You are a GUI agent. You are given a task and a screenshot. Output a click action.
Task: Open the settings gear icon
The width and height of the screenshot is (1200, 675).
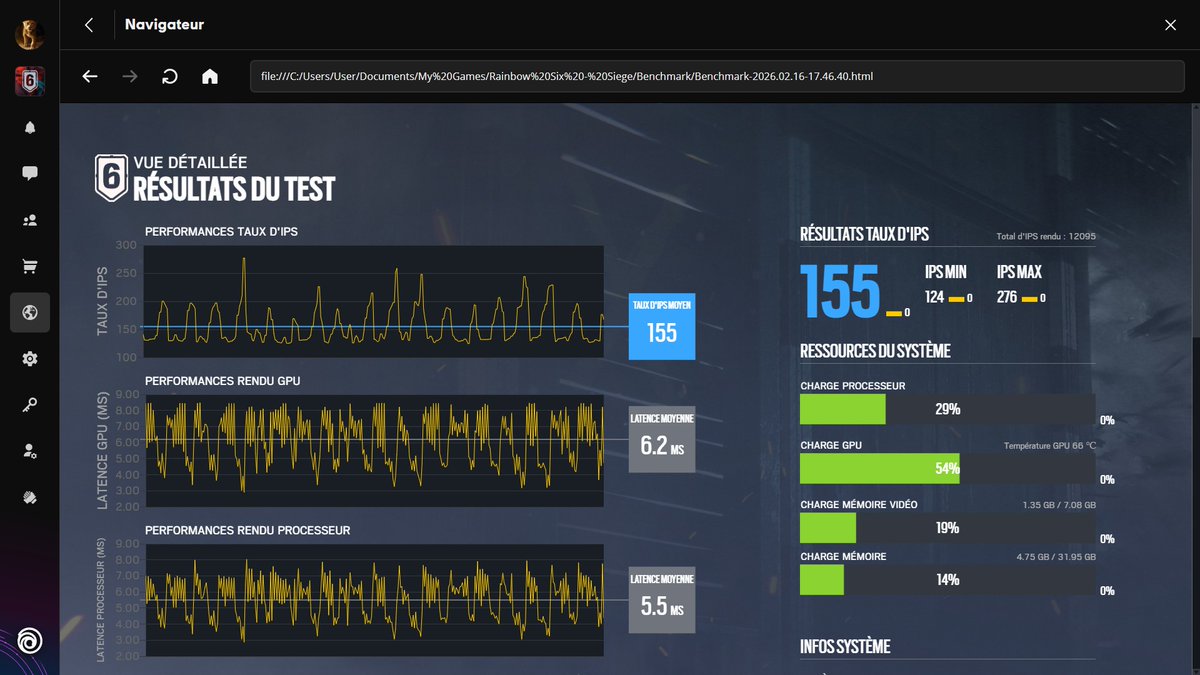[x=30, y=359]
